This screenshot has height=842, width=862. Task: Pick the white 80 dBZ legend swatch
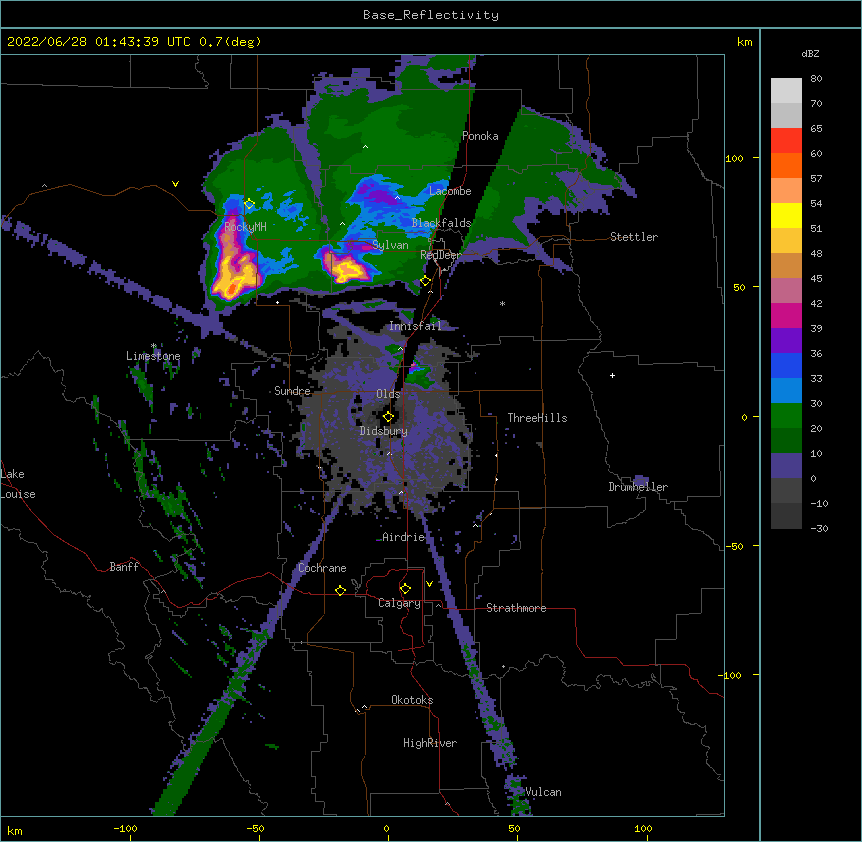tap(786, 91)
